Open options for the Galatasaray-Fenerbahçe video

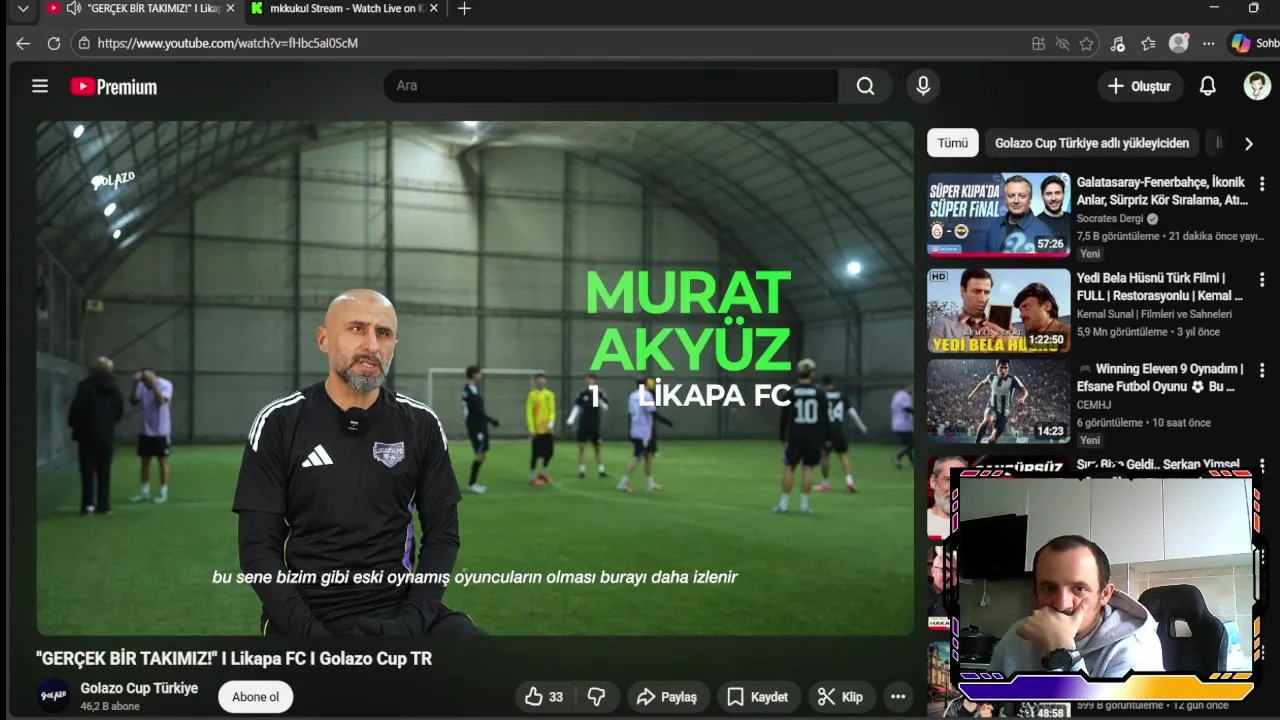tap(1262, 184)
